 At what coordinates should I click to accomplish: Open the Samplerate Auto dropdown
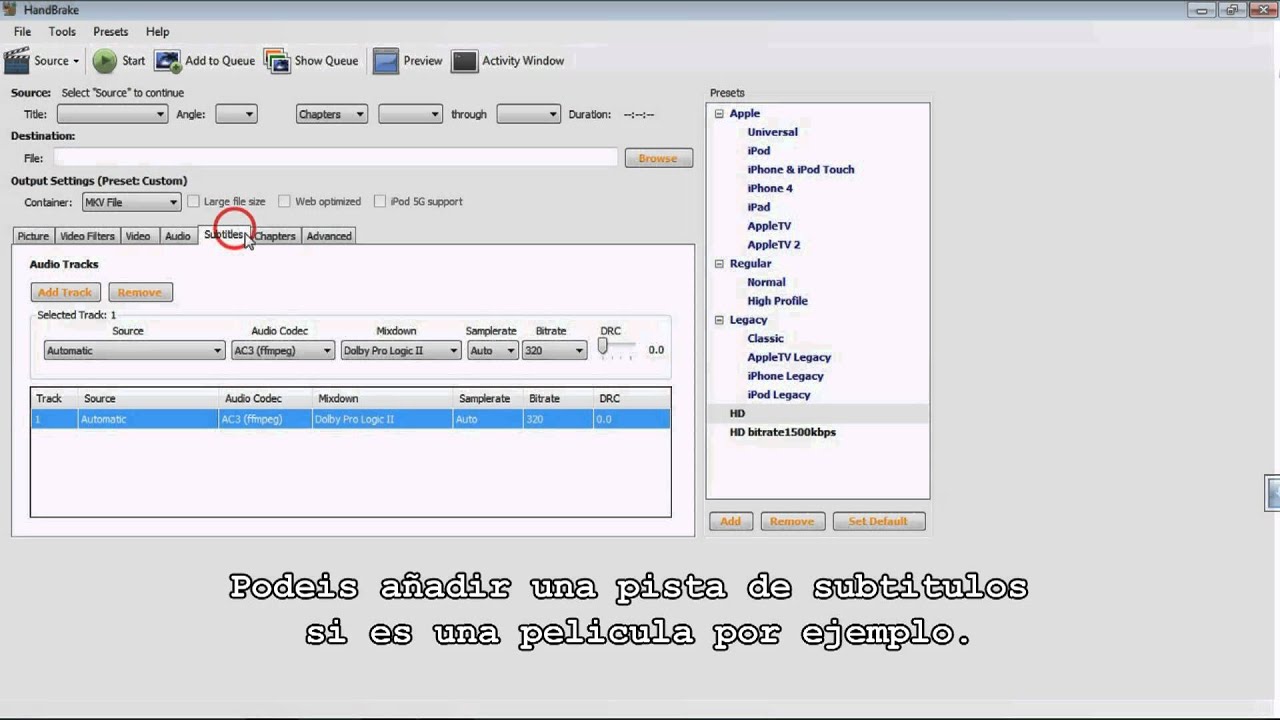pos(492,350)
